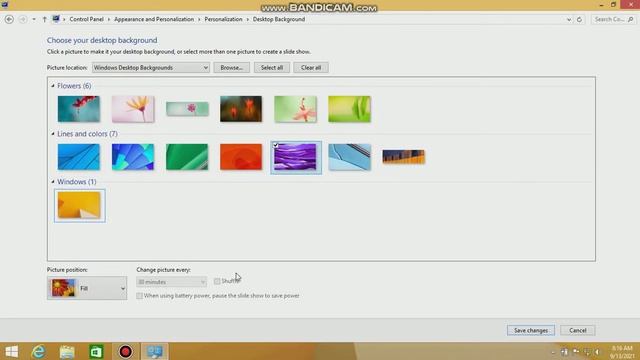Select the small pink flower panoramic wallpaper
Image resolution: width=640 pixels, height=360 pixels.
pos(187,109)
